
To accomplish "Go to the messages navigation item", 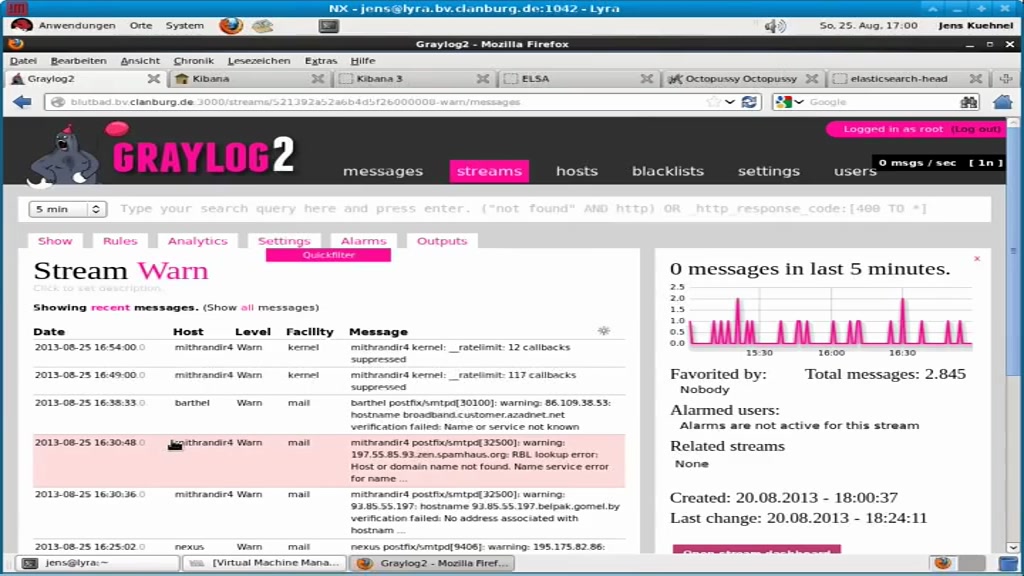I will click(x=383, y=171).
